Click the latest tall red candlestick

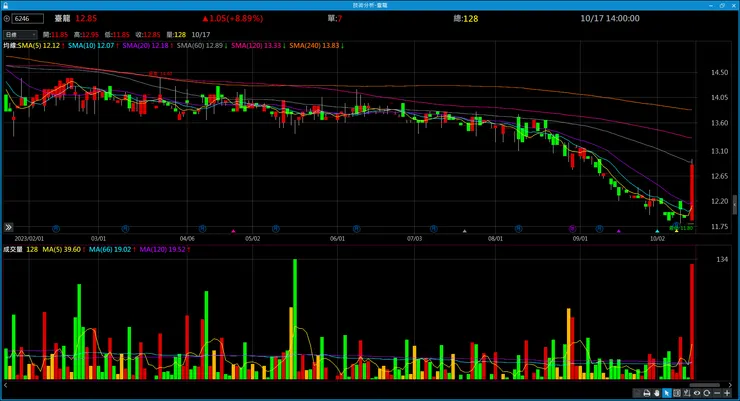point(692,191)
